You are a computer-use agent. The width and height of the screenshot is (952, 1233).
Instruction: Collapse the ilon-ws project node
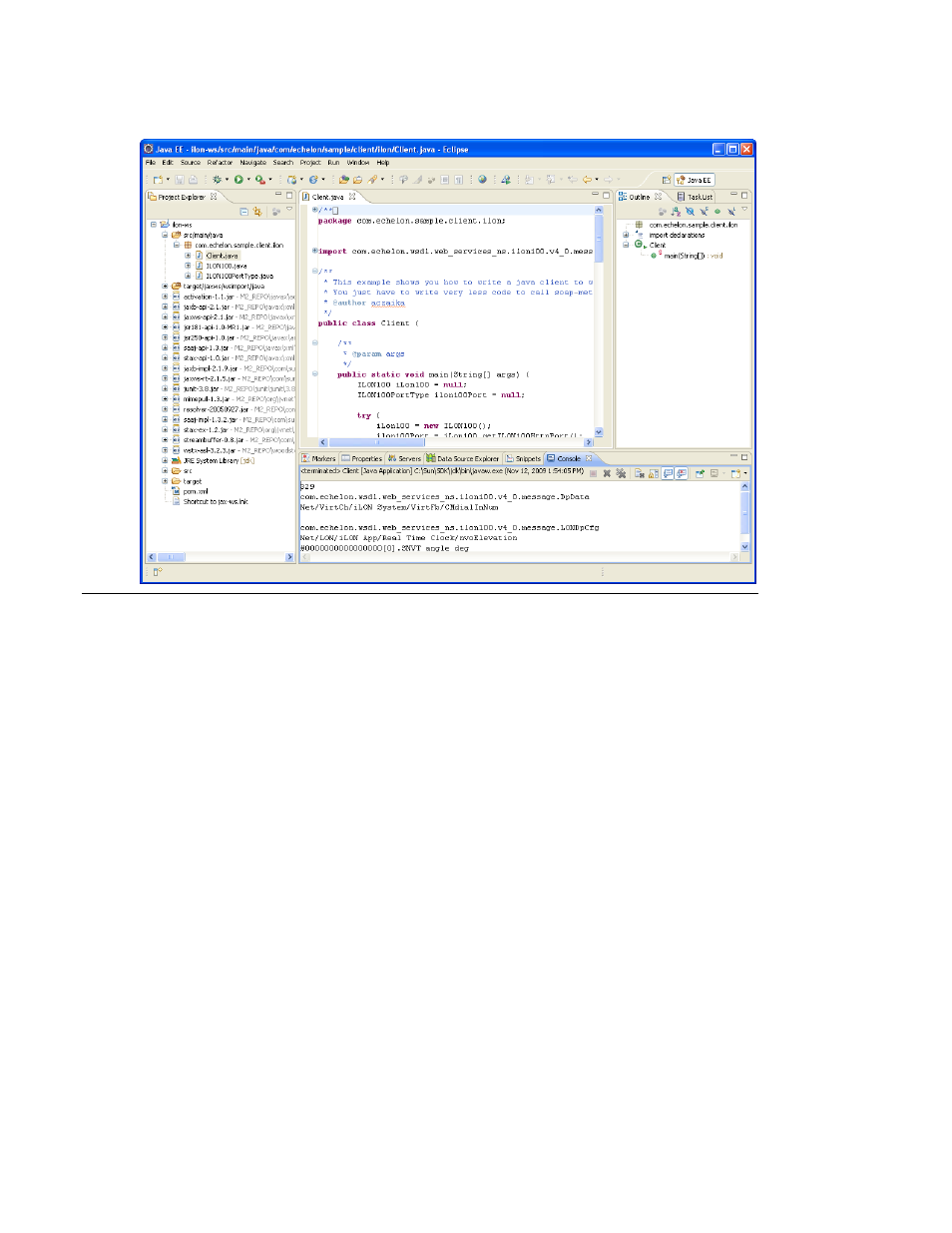click(x=154, y=225)
